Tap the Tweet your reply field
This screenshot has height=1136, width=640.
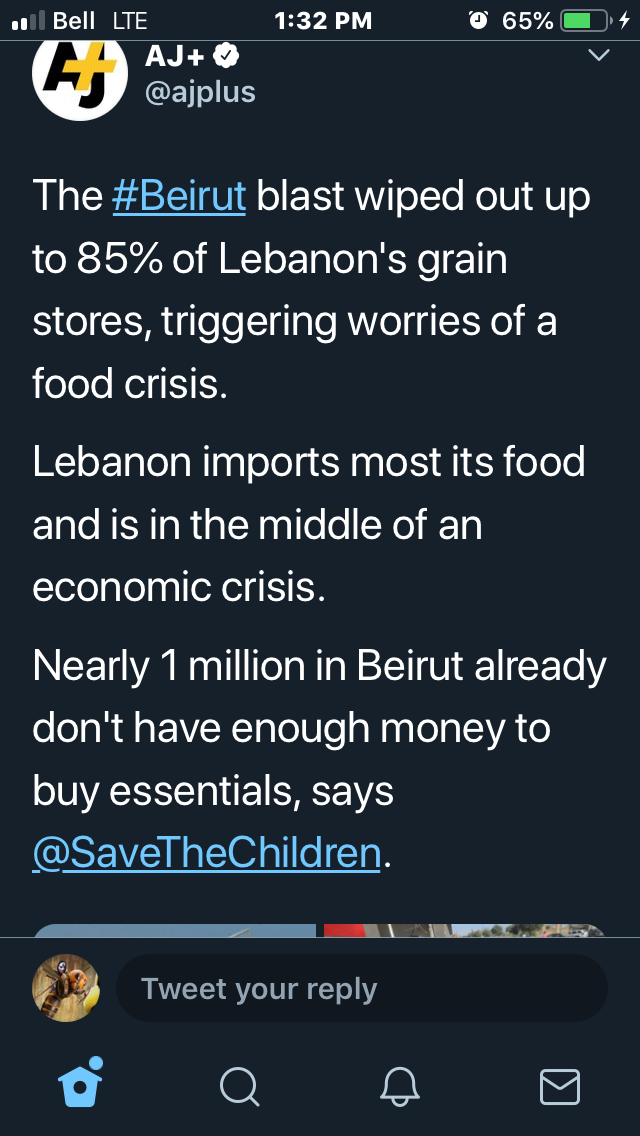pyautogui.click(x=362, y=988)
